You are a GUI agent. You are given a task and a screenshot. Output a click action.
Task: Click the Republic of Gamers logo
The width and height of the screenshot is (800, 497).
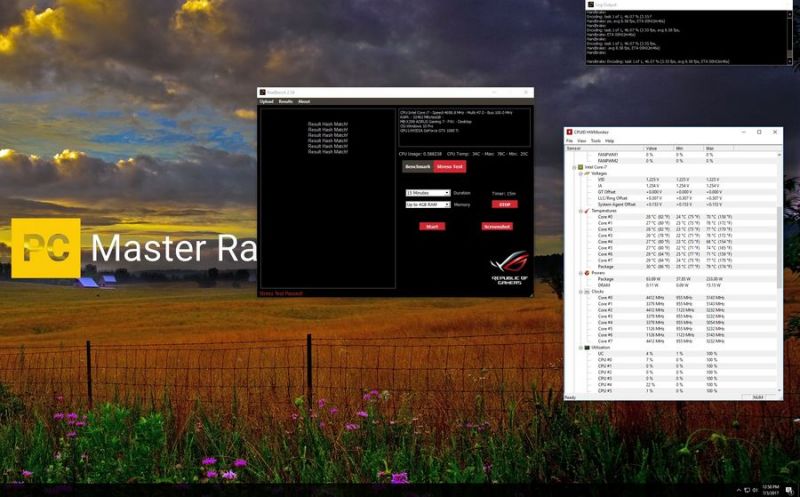(509, 268)
